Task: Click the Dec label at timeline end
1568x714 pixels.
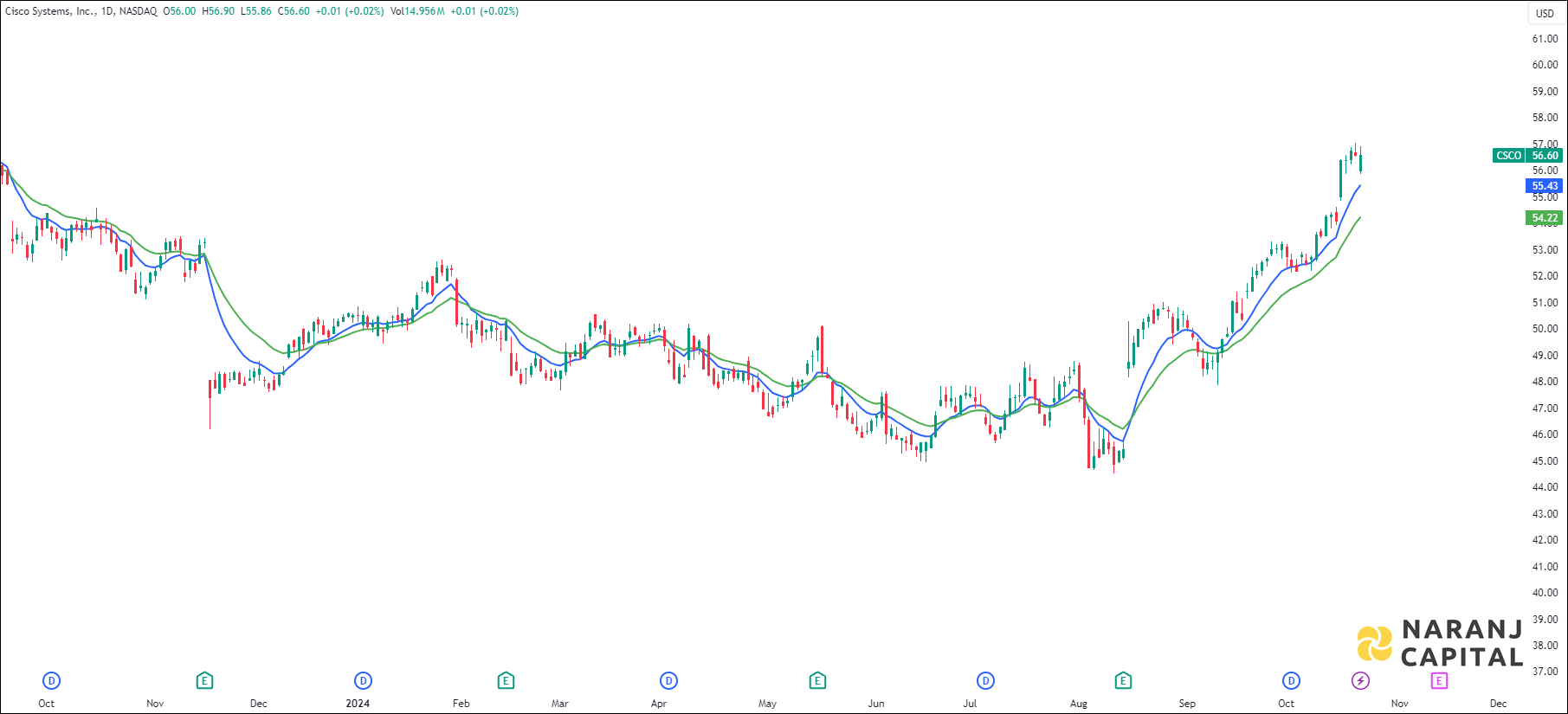Action: tap(1498, 704)
